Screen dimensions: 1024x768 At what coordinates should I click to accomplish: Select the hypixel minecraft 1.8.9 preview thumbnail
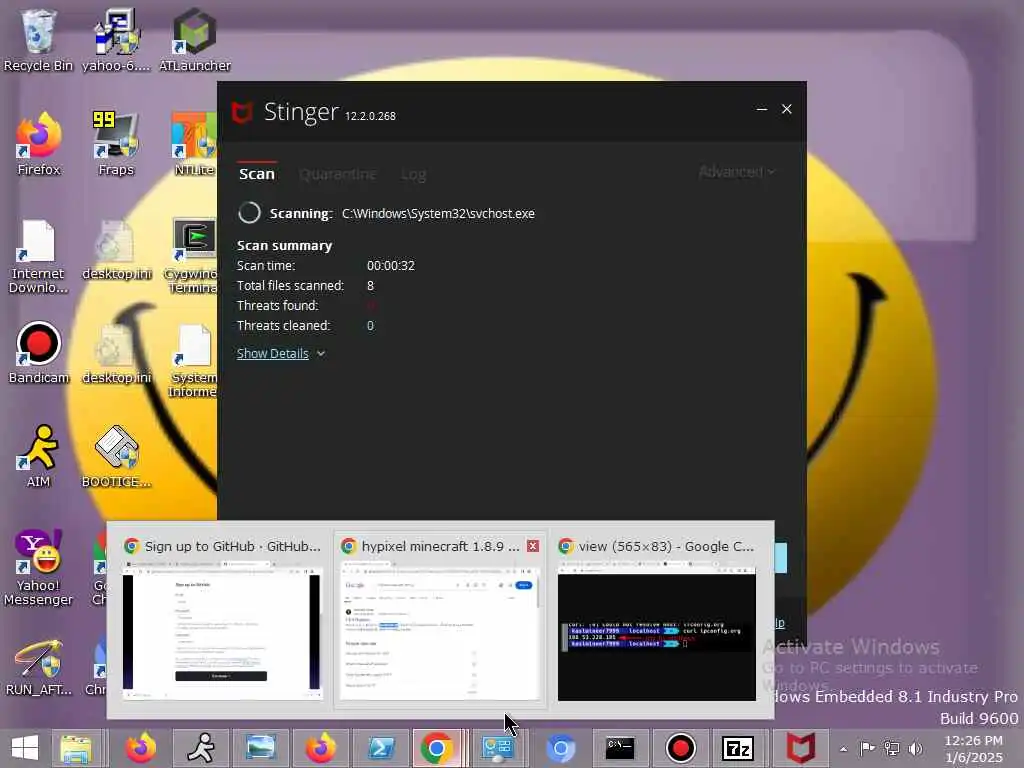440,619
